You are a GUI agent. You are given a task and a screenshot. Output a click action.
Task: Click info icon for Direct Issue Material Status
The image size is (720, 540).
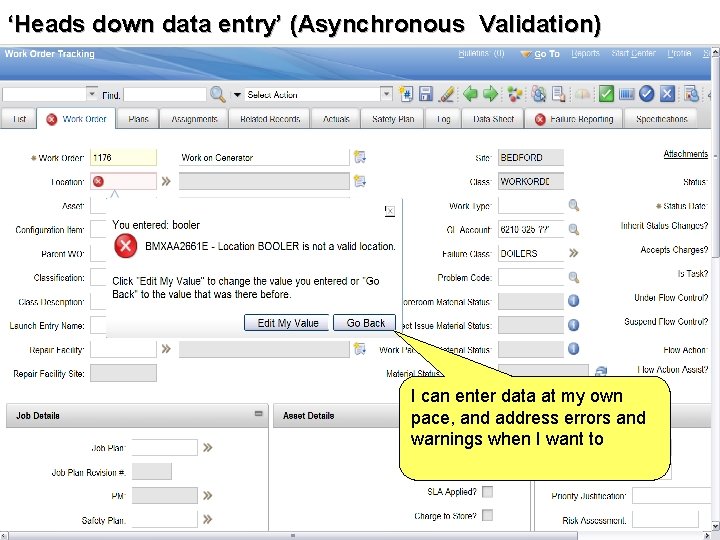574,325
